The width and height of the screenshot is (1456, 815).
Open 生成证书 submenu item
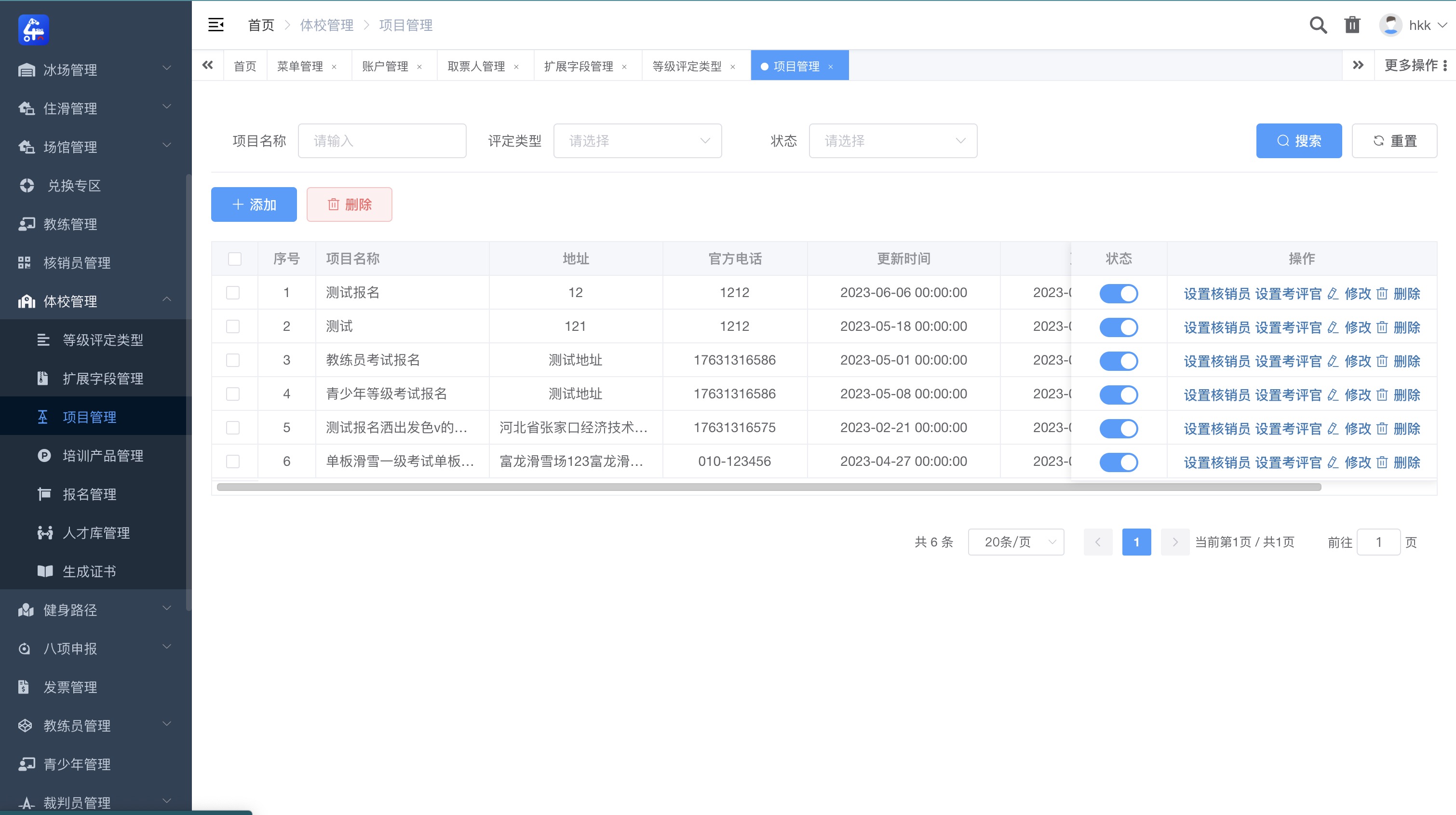coord(93,571)
